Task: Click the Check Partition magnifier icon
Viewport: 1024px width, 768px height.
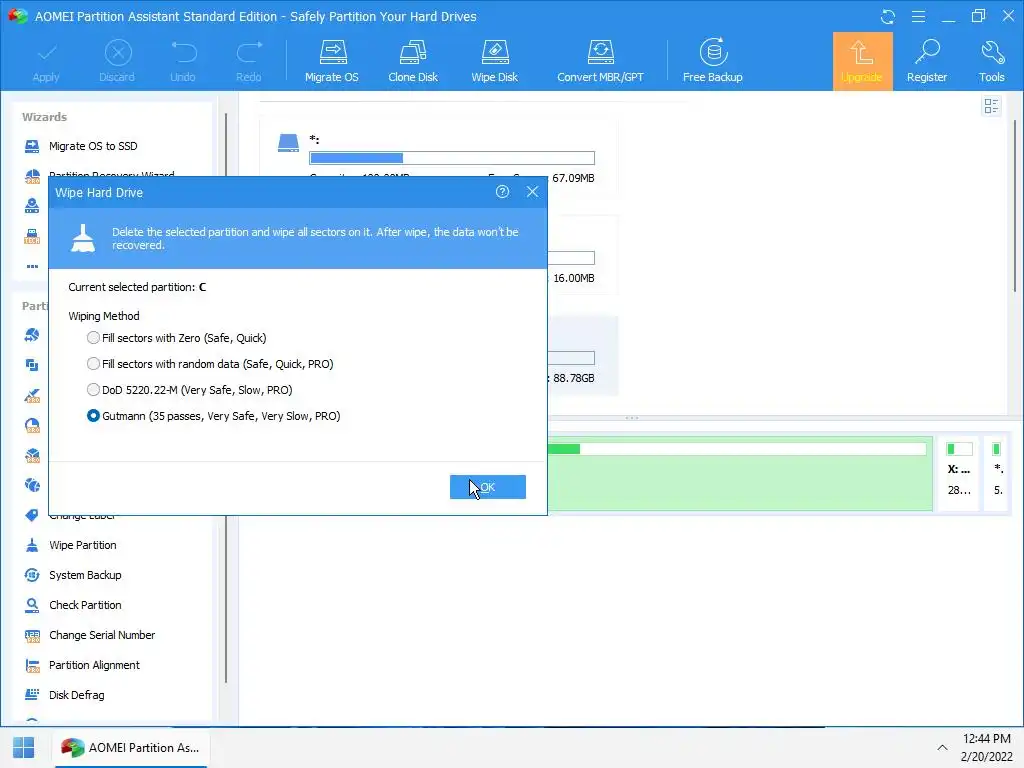Action: [x=32, y=605]
